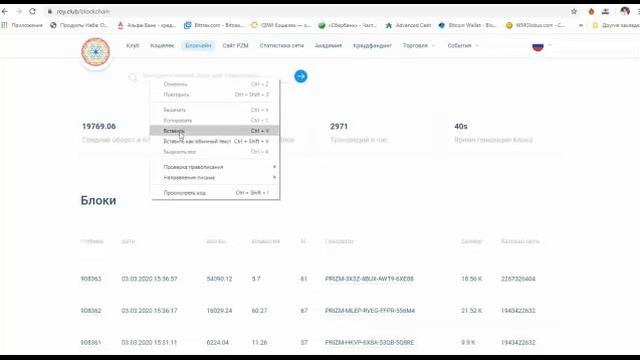Choose Вставить in the context menu
Image resolution: width=640 pixels, height=360 pixels.
[x=215, y=131]
